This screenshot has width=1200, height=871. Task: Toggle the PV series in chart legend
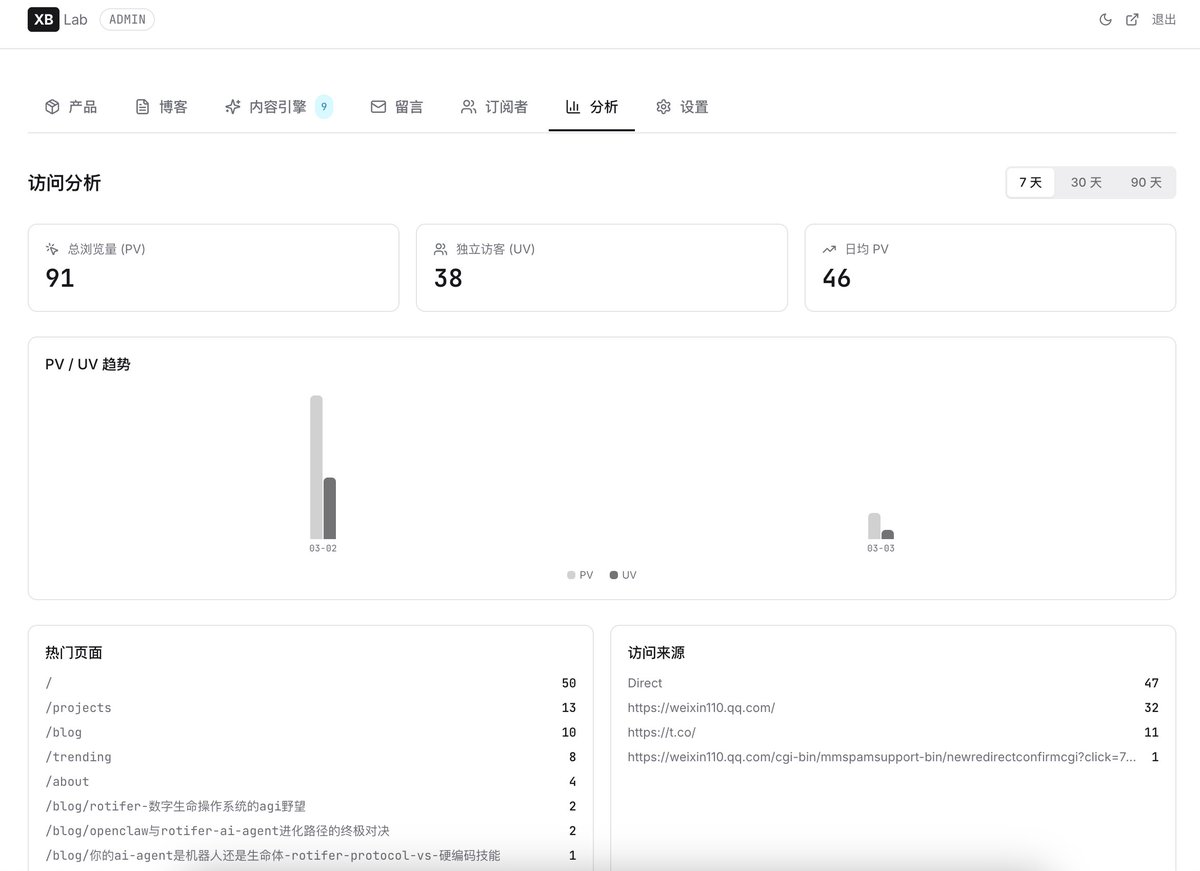coord(579,575)
